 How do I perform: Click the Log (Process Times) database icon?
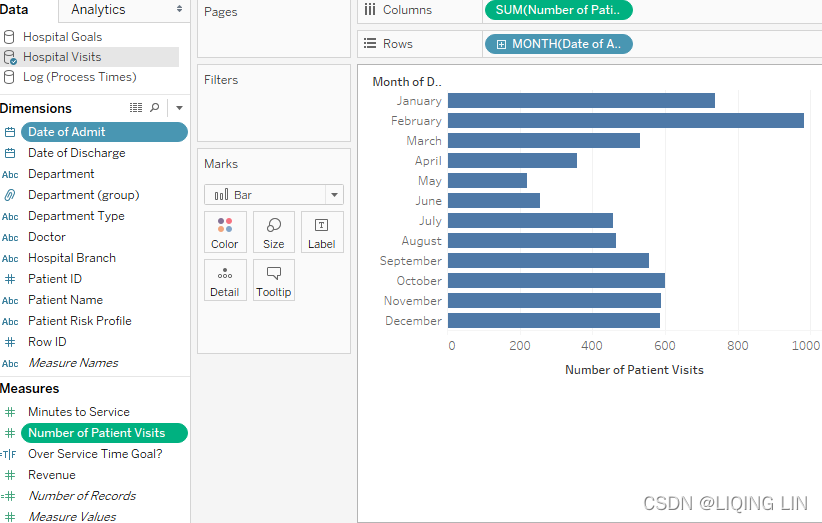pyautogui.click(x=9, y=77)
